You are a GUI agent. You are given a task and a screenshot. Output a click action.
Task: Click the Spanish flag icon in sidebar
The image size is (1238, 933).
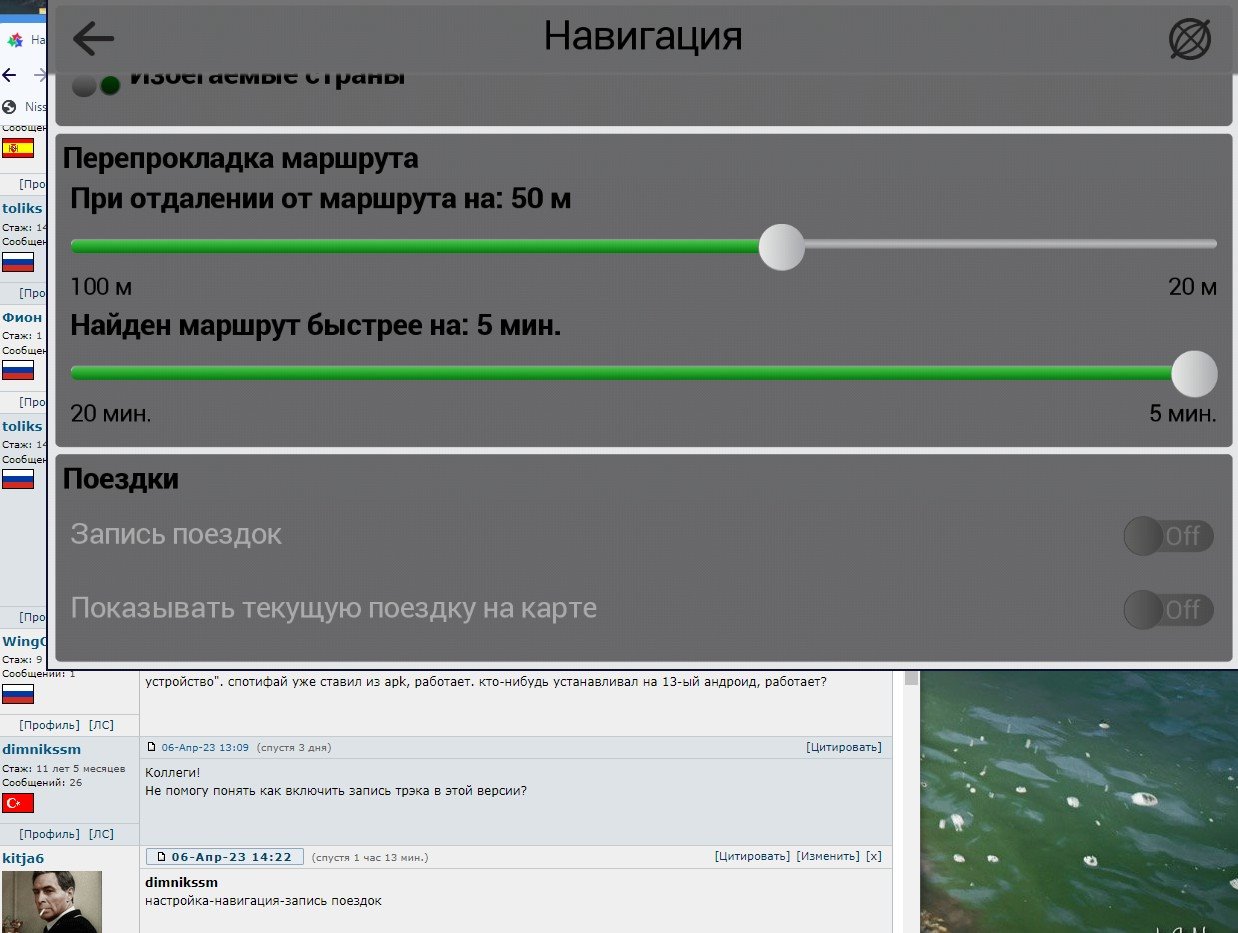(x=18, y=148)
